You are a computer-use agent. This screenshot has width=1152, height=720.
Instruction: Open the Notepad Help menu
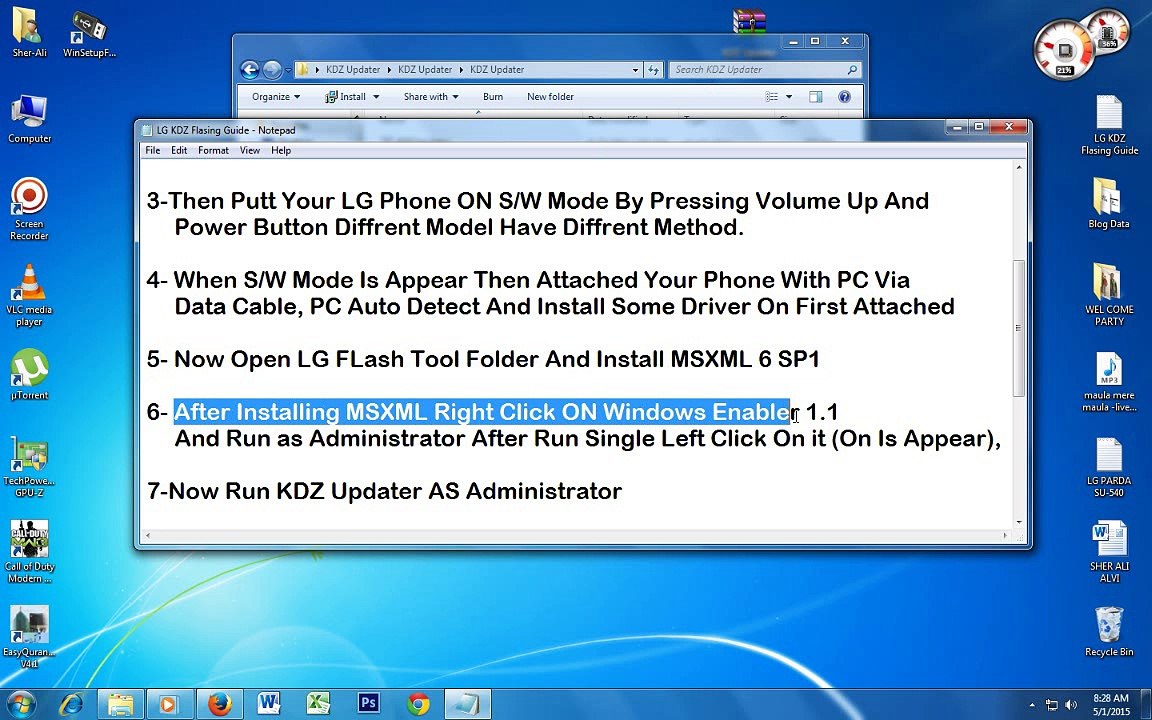click(x=281, y=151)
